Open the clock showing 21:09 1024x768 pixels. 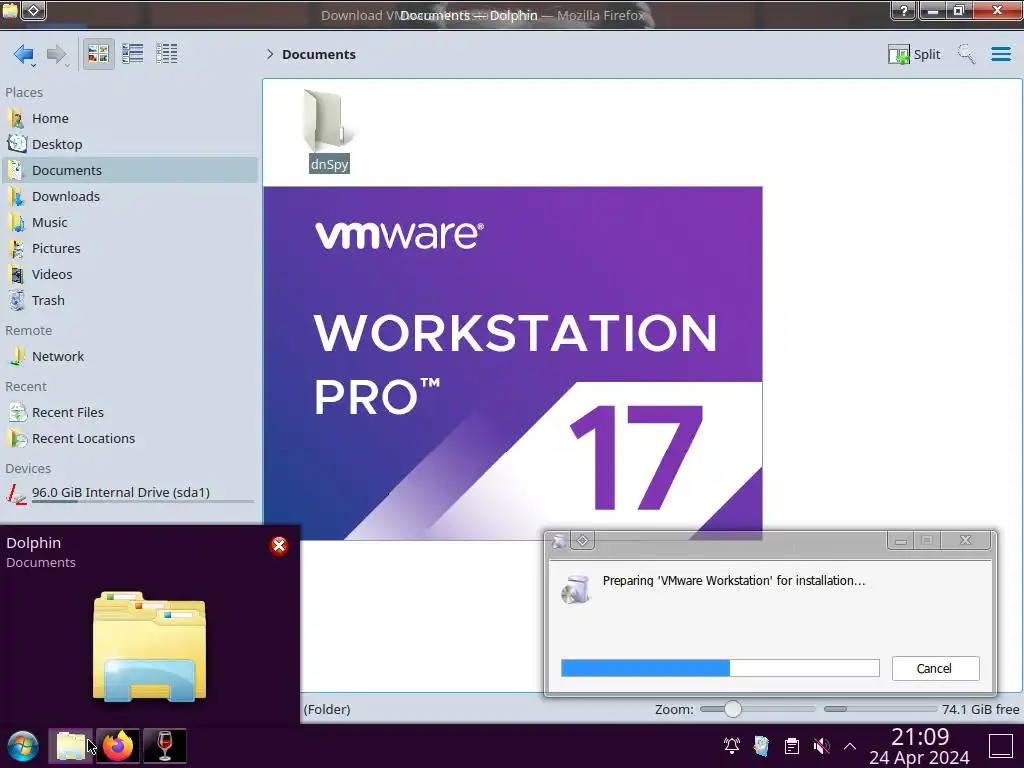point(919,746)
